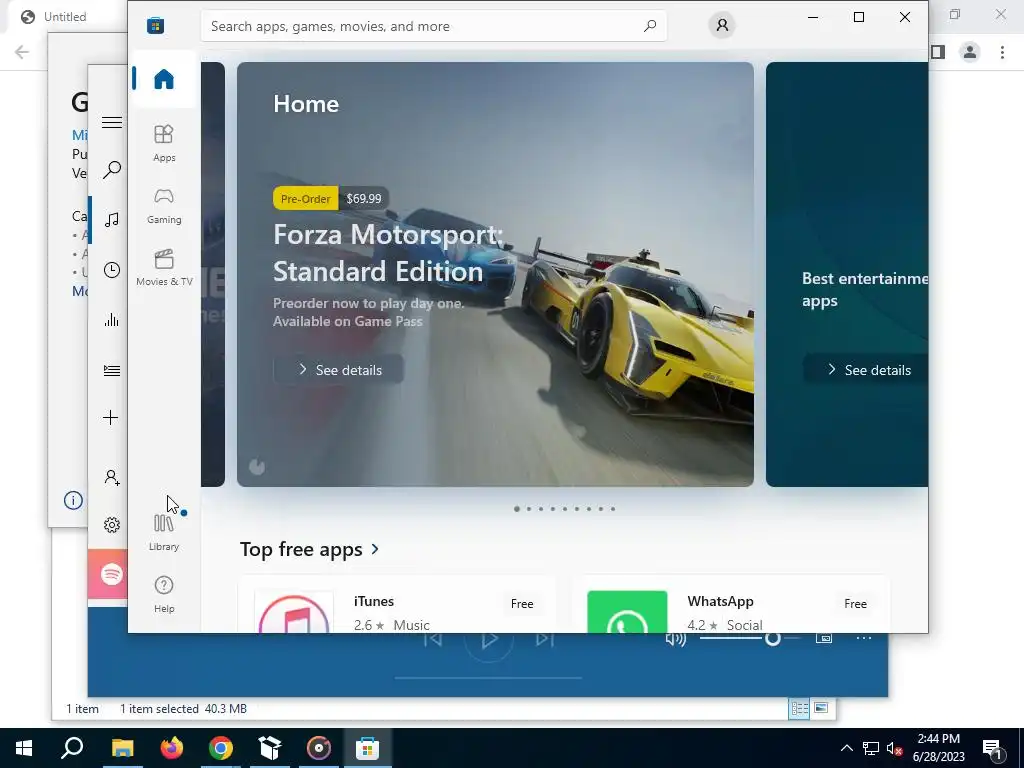Open the notification center icon

click(993, 749)
